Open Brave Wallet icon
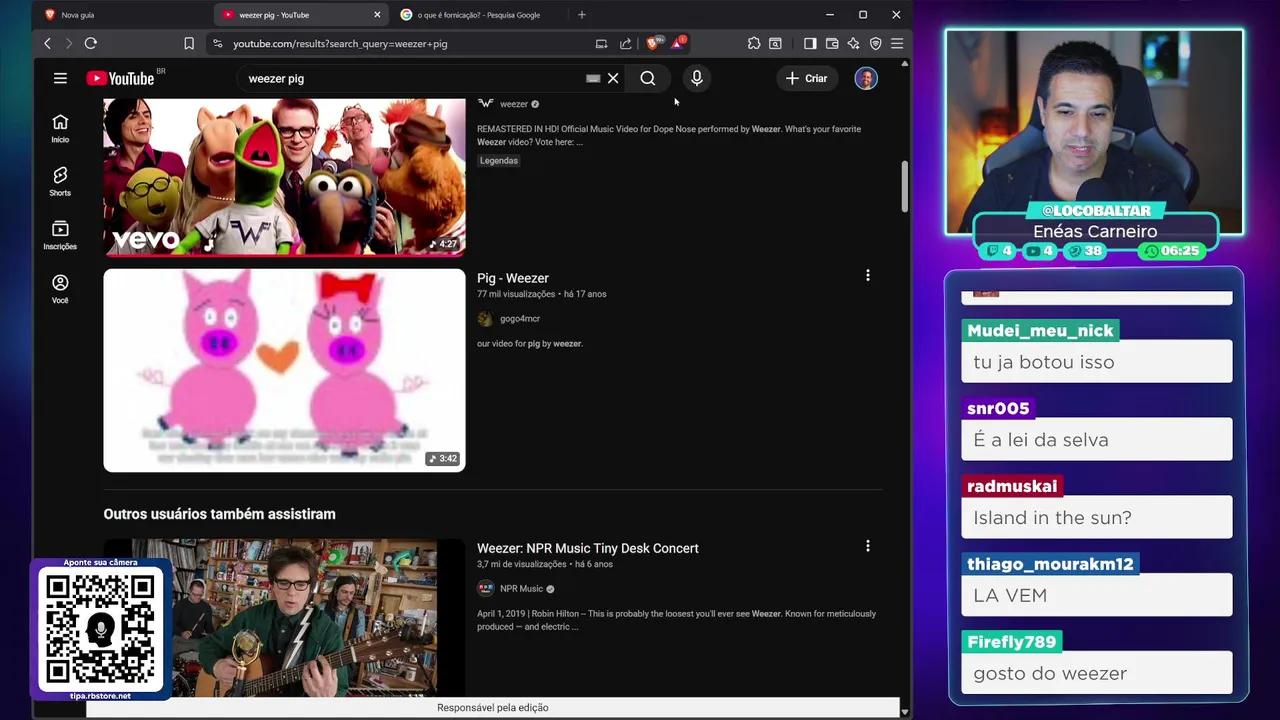The height and width of the screenshot is (720, 1280). point(832,43)
